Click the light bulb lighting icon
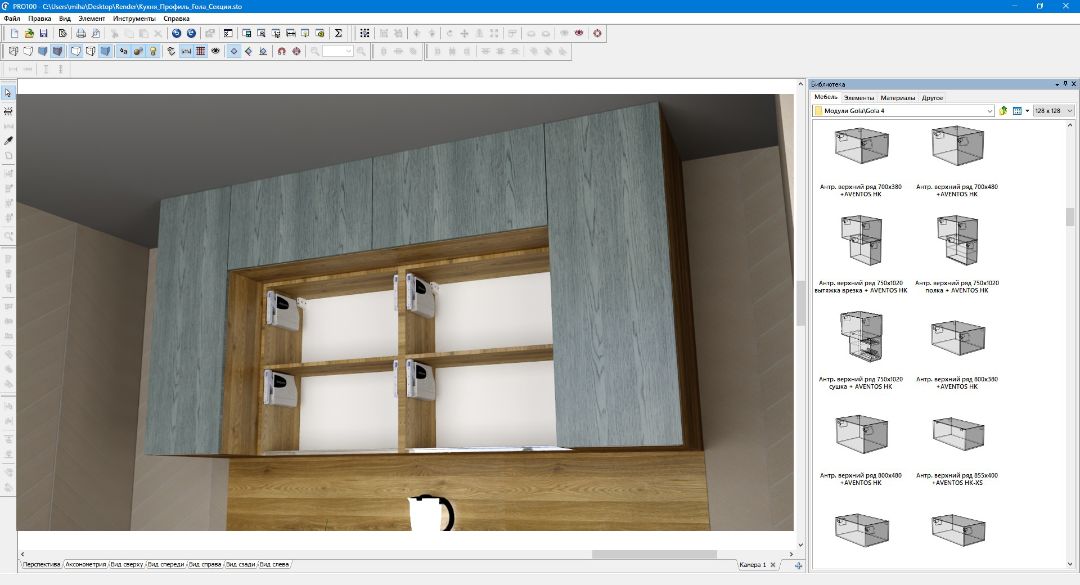The height and width of the screenshot is (585, 1080). point(154,51)
